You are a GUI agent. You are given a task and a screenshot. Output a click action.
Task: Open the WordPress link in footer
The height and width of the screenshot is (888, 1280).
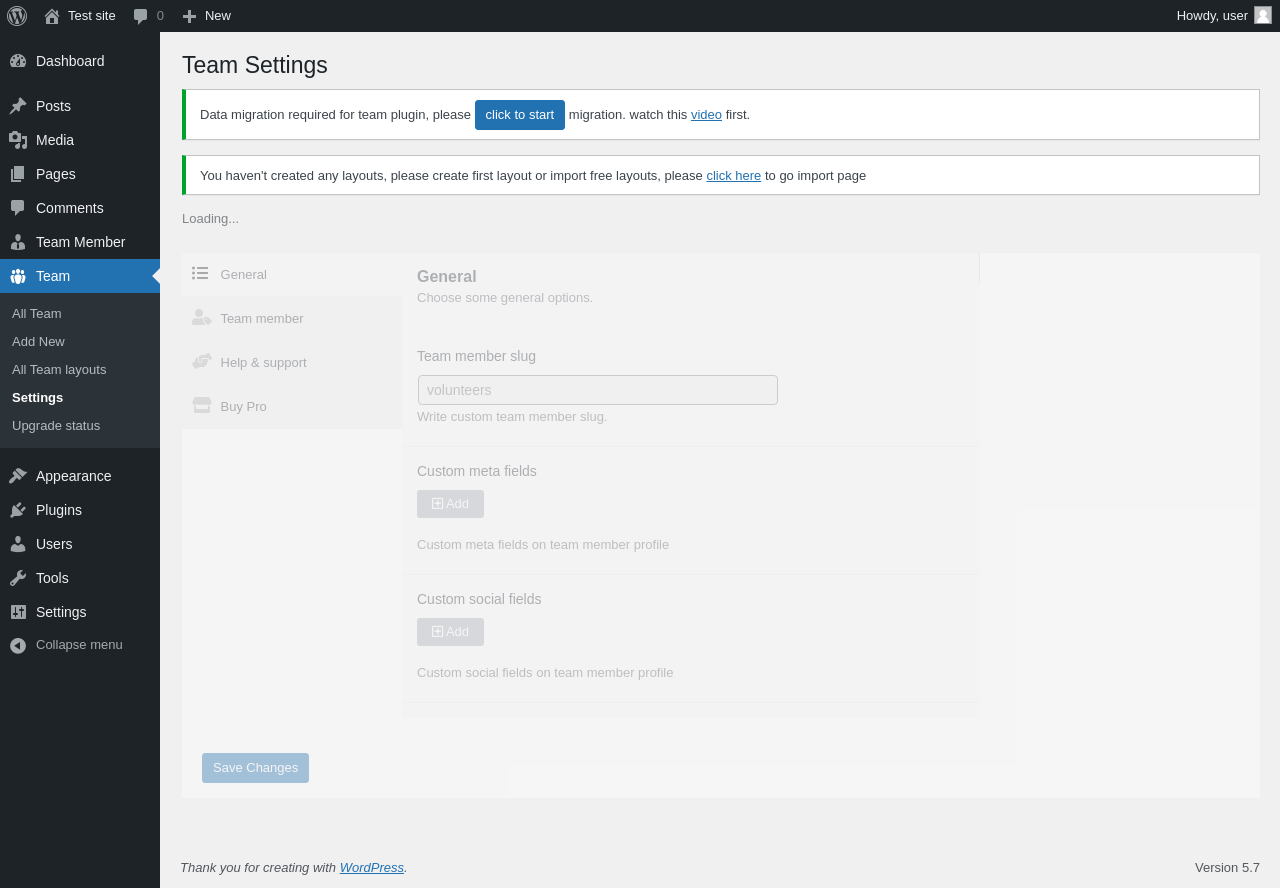point(372,868)
